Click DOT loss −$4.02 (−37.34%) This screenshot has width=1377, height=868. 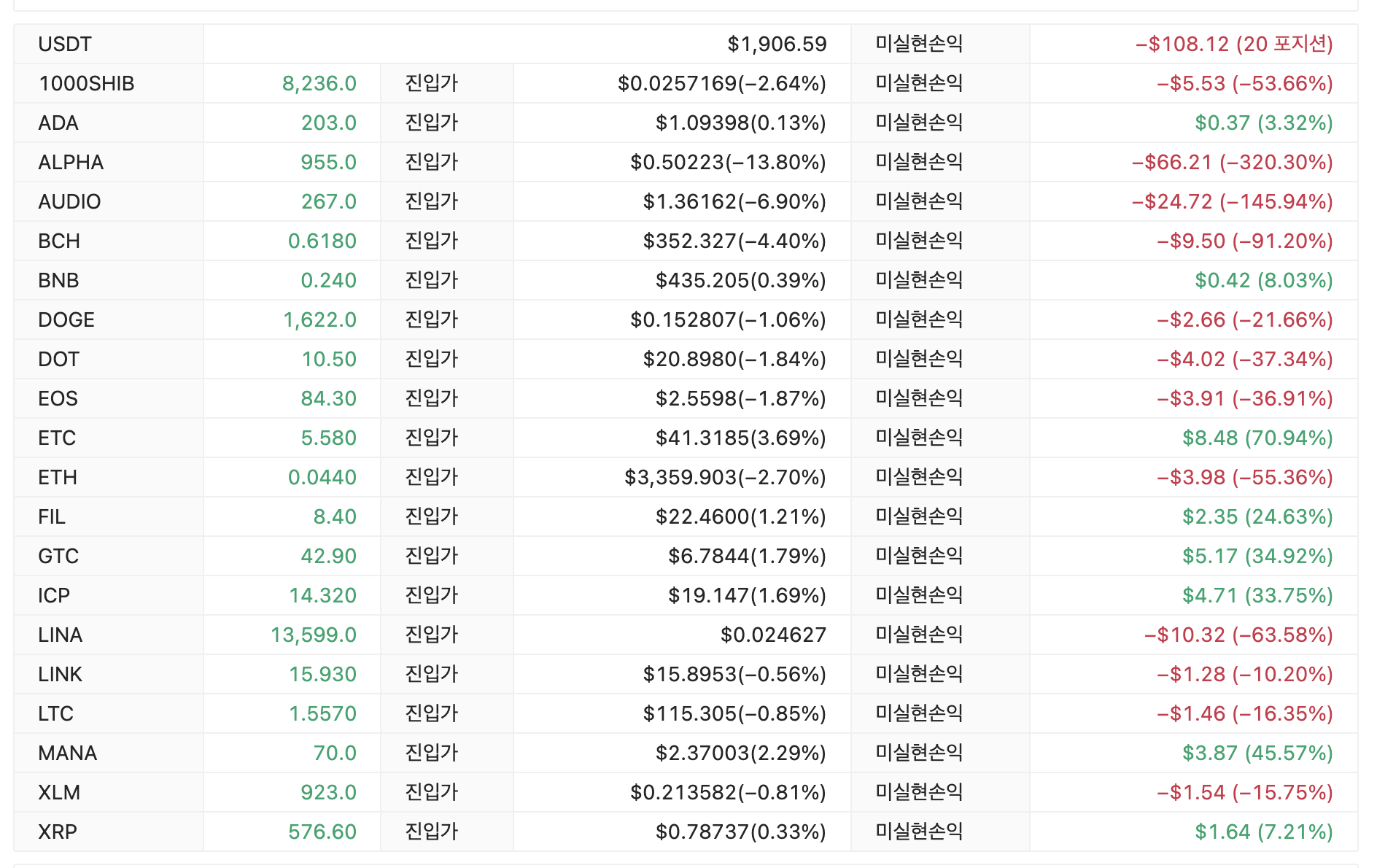pos(1245,360)
